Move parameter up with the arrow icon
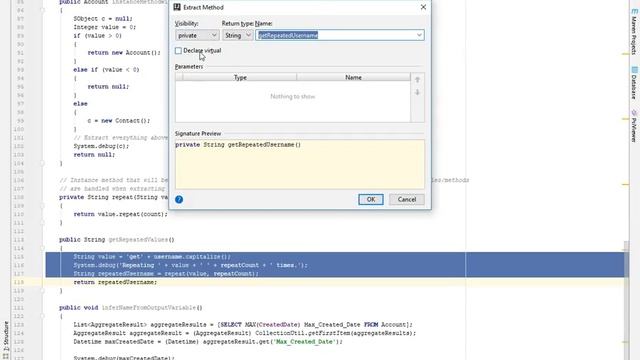 coord(417,80)
